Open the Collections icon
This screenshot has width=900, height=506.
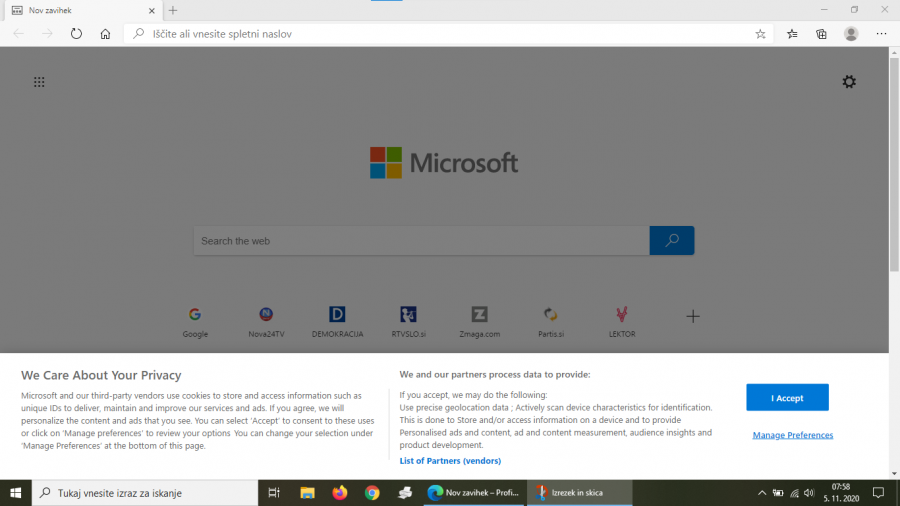[821, 33]
